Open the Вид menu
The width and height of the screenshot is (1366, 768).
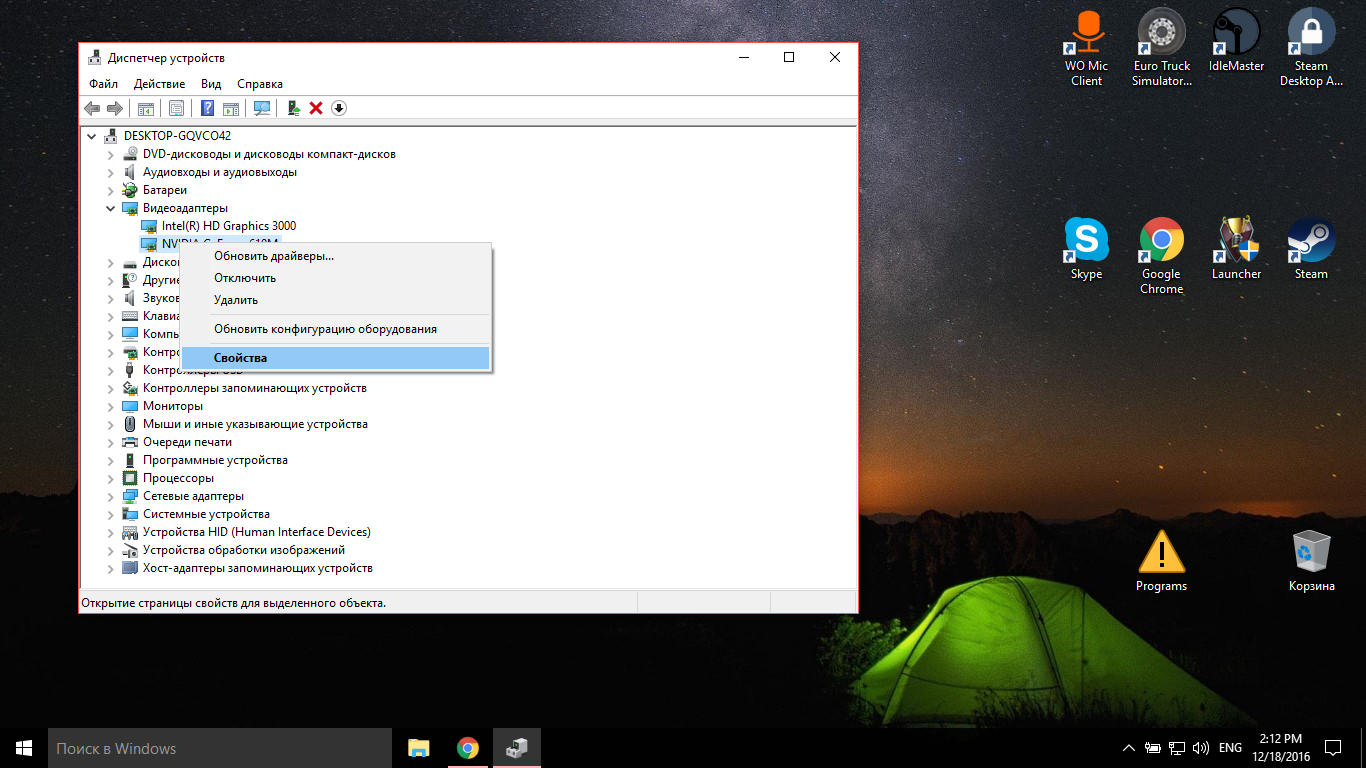[x=211, y=84]
